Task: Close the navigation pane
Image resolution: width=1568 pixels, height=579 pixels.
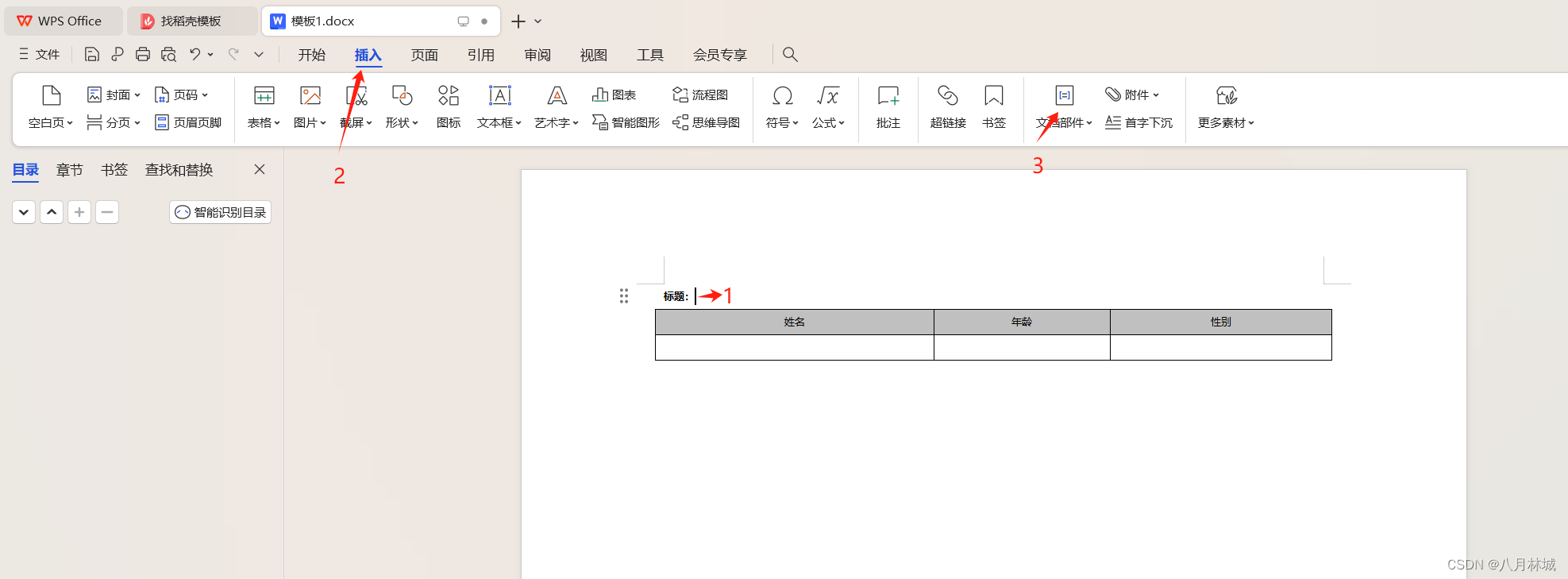Action: coord(260,169)
